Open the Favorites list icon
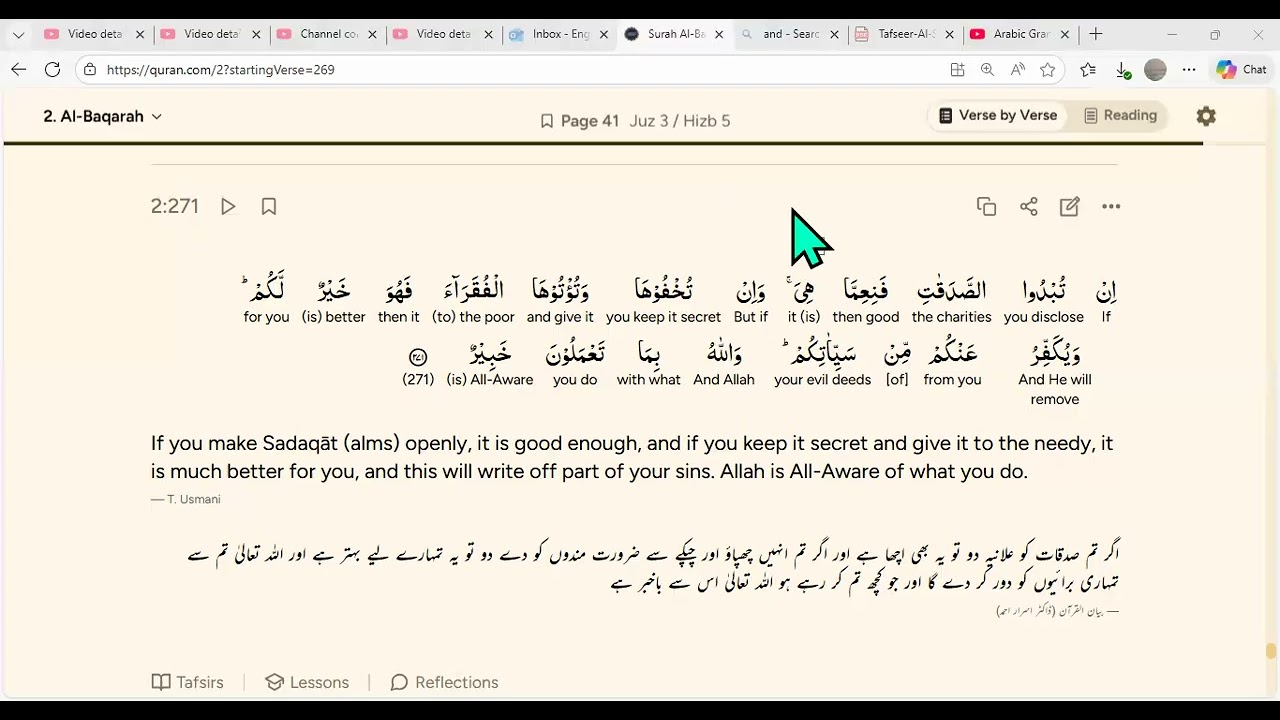 pos(1088,70)
